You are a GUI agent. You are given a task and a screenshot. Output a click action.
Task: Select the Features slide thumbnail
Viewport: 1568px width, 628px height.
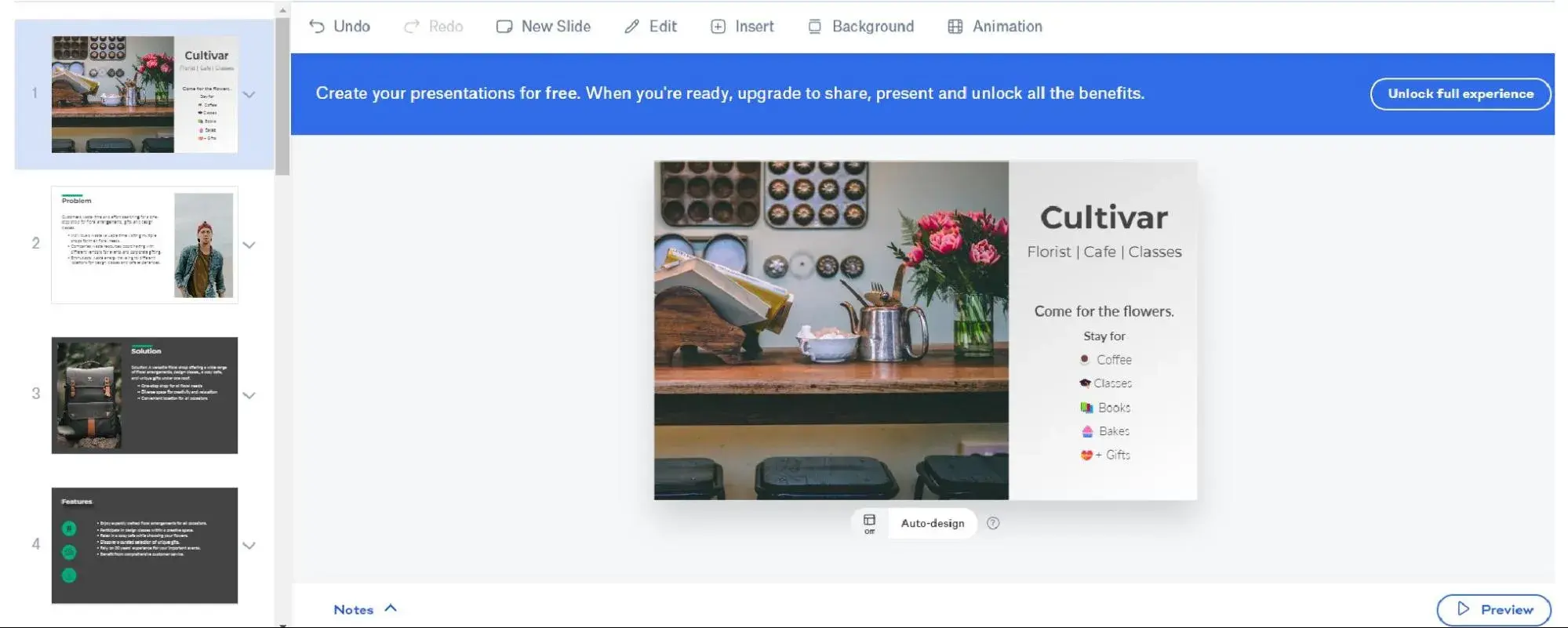tap(144, 546)
